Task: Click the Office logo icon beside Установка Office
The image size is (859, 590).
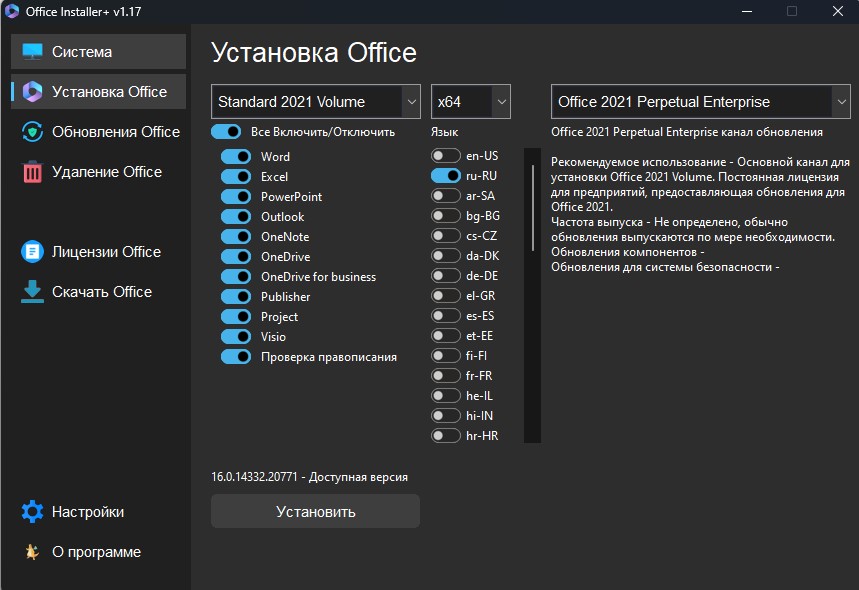Action: pos(32,91)
